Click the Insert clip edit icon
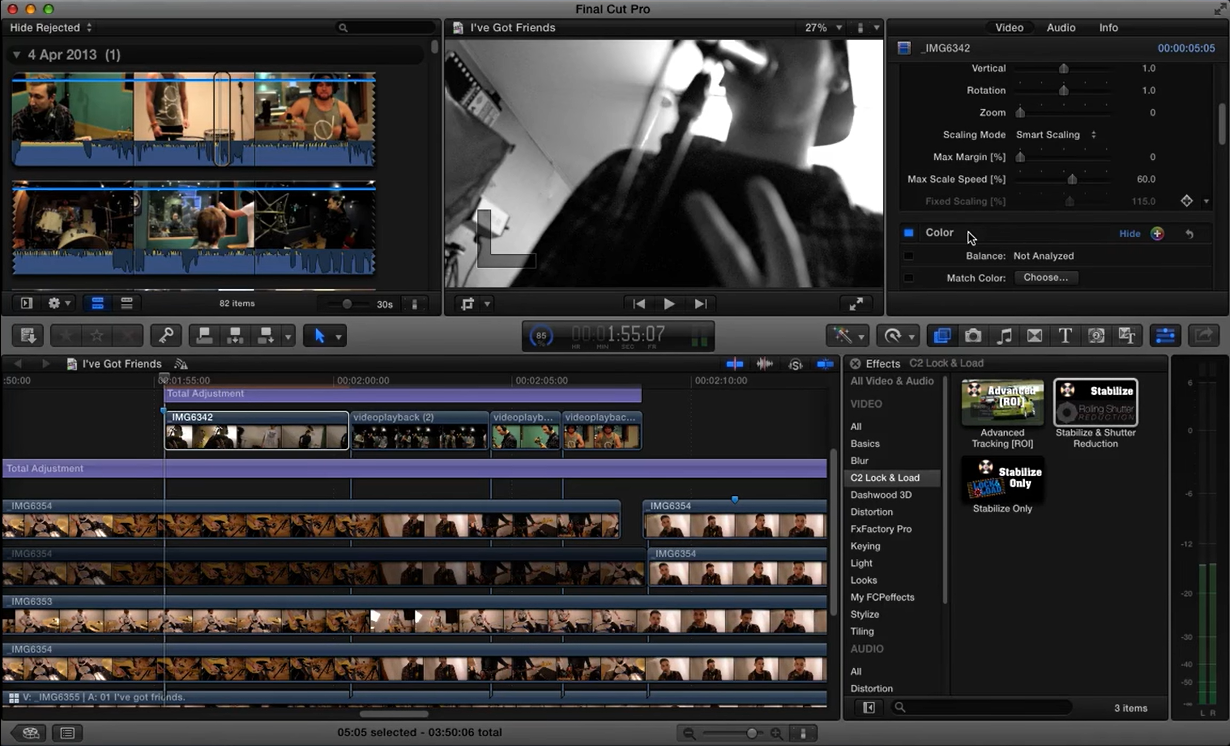The width and height of the screenshot is (1230, 746). click(235, 336)
